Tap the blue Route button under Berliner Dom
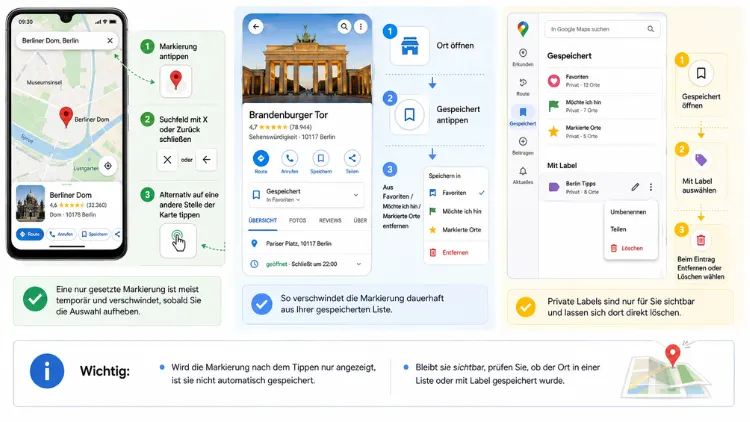The height and width of the screenshot is (422, 750). tap(30, 234)
